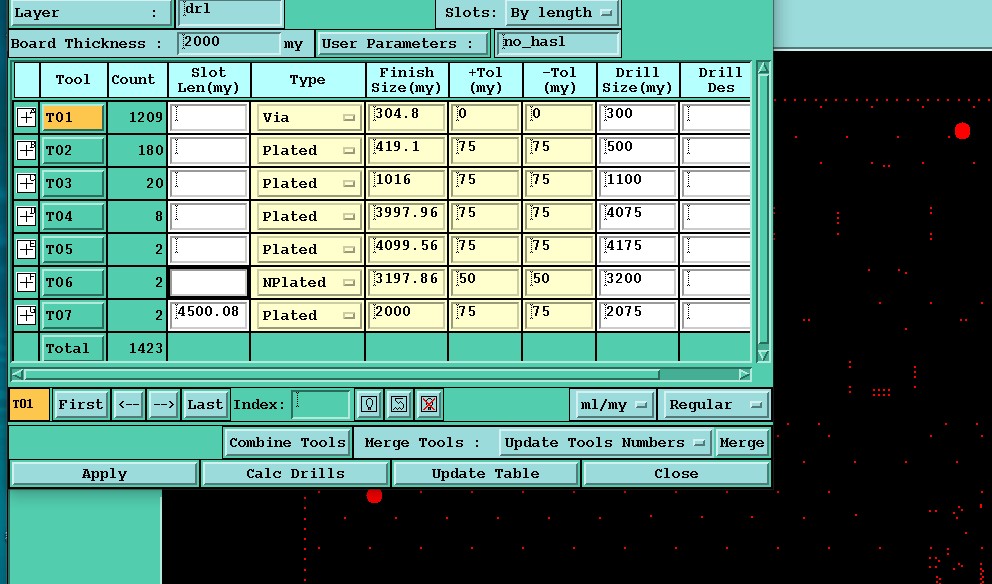Click the Combine Tools button

click(287, 442)
